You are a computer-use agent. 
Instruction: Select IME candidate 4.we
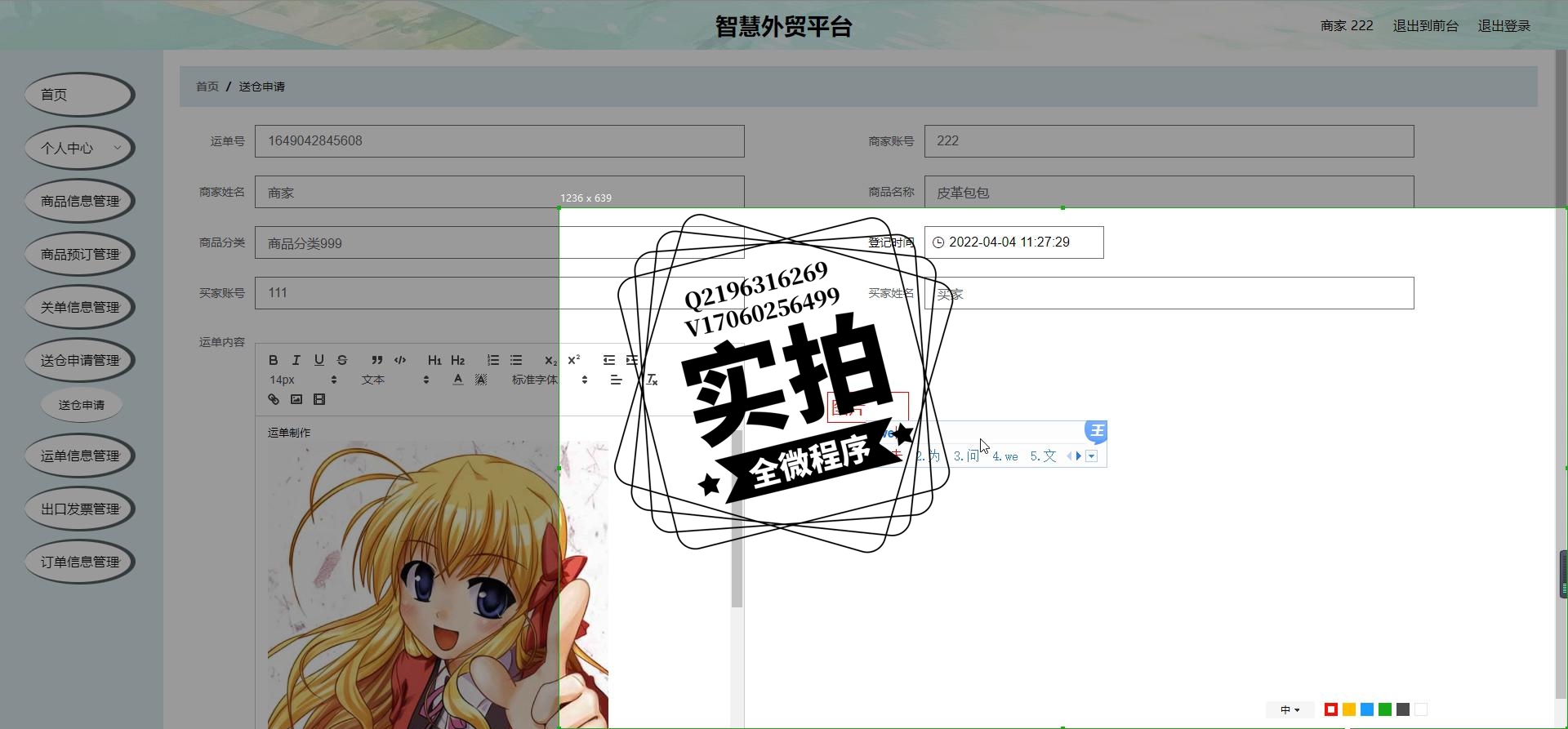[1005, 456]
